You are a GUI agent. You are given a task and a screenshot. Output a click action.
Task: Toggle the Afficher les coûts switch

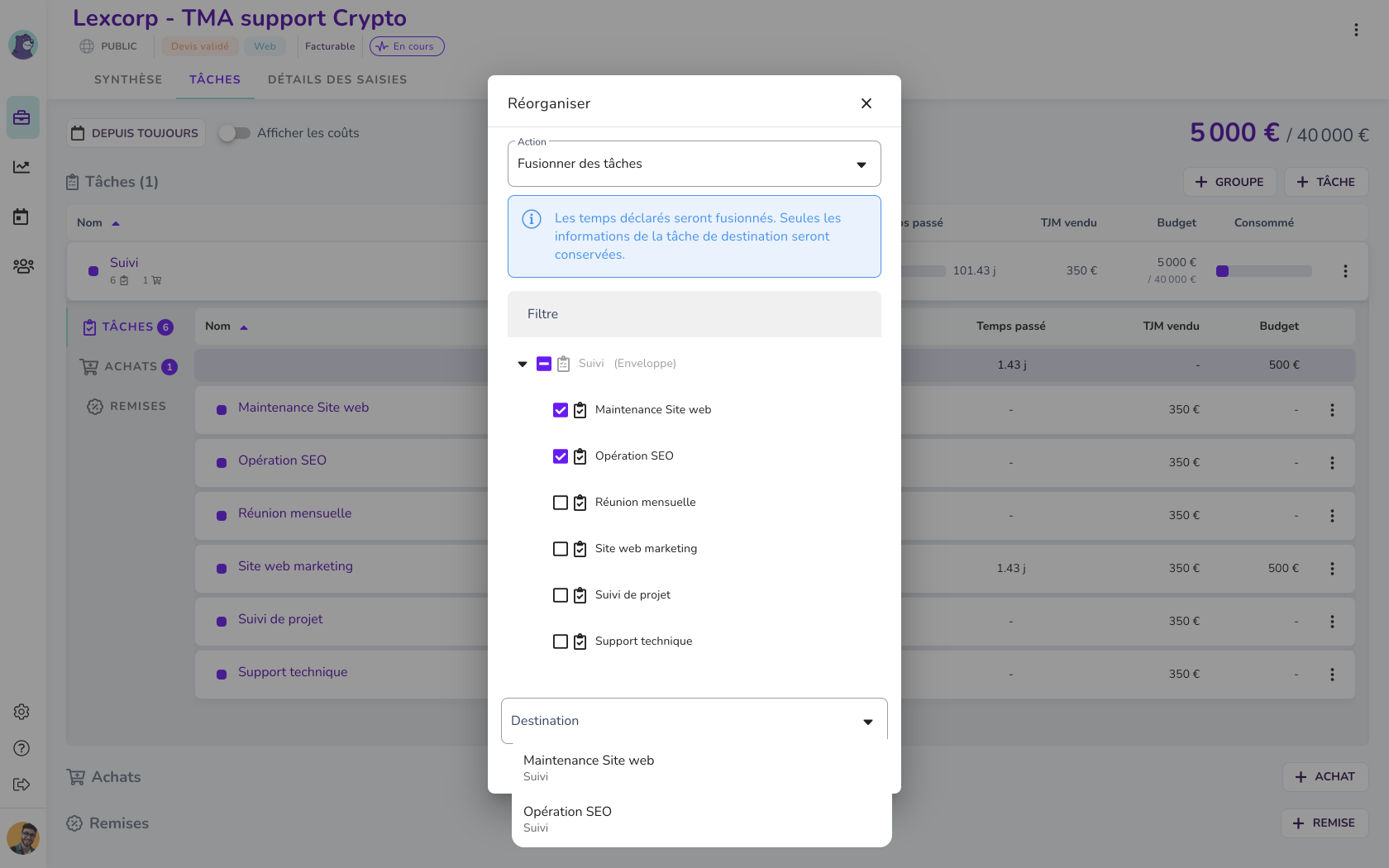234,133
